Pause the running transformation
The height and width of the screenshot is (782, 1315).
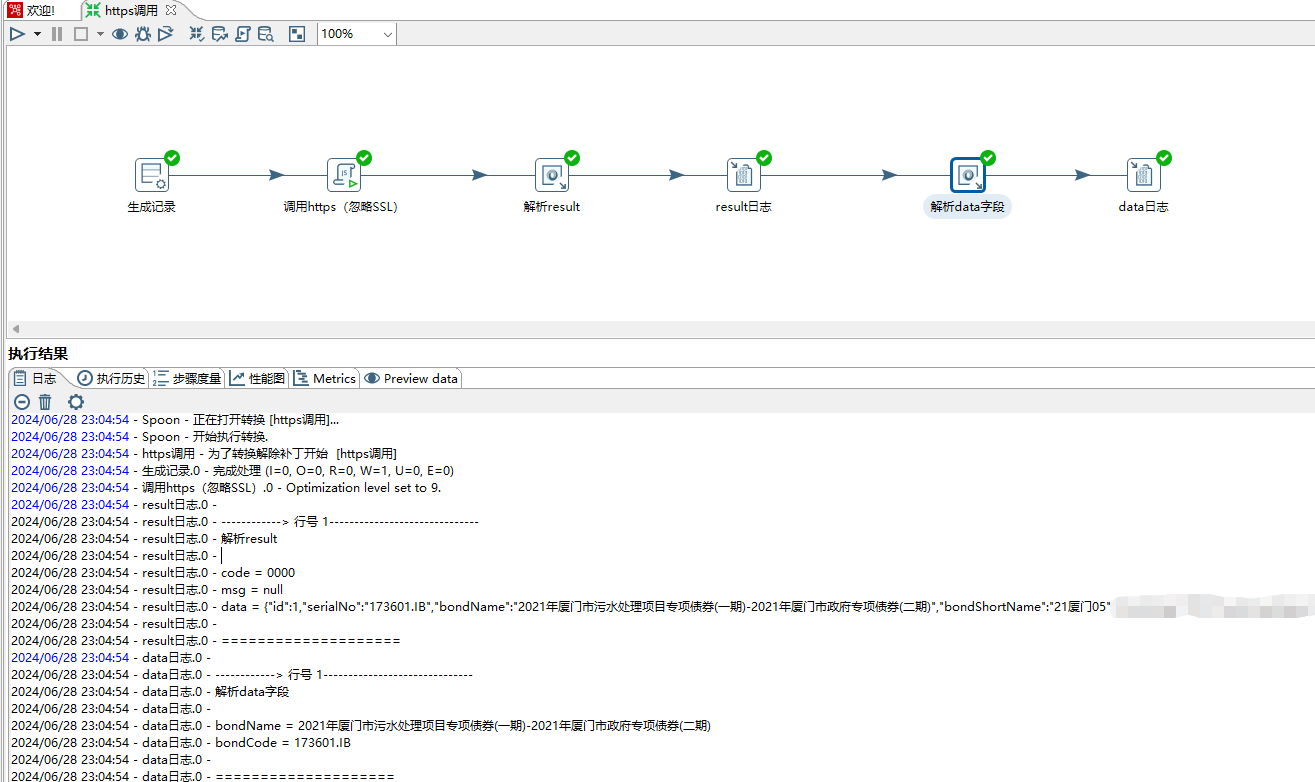point(56,33)
